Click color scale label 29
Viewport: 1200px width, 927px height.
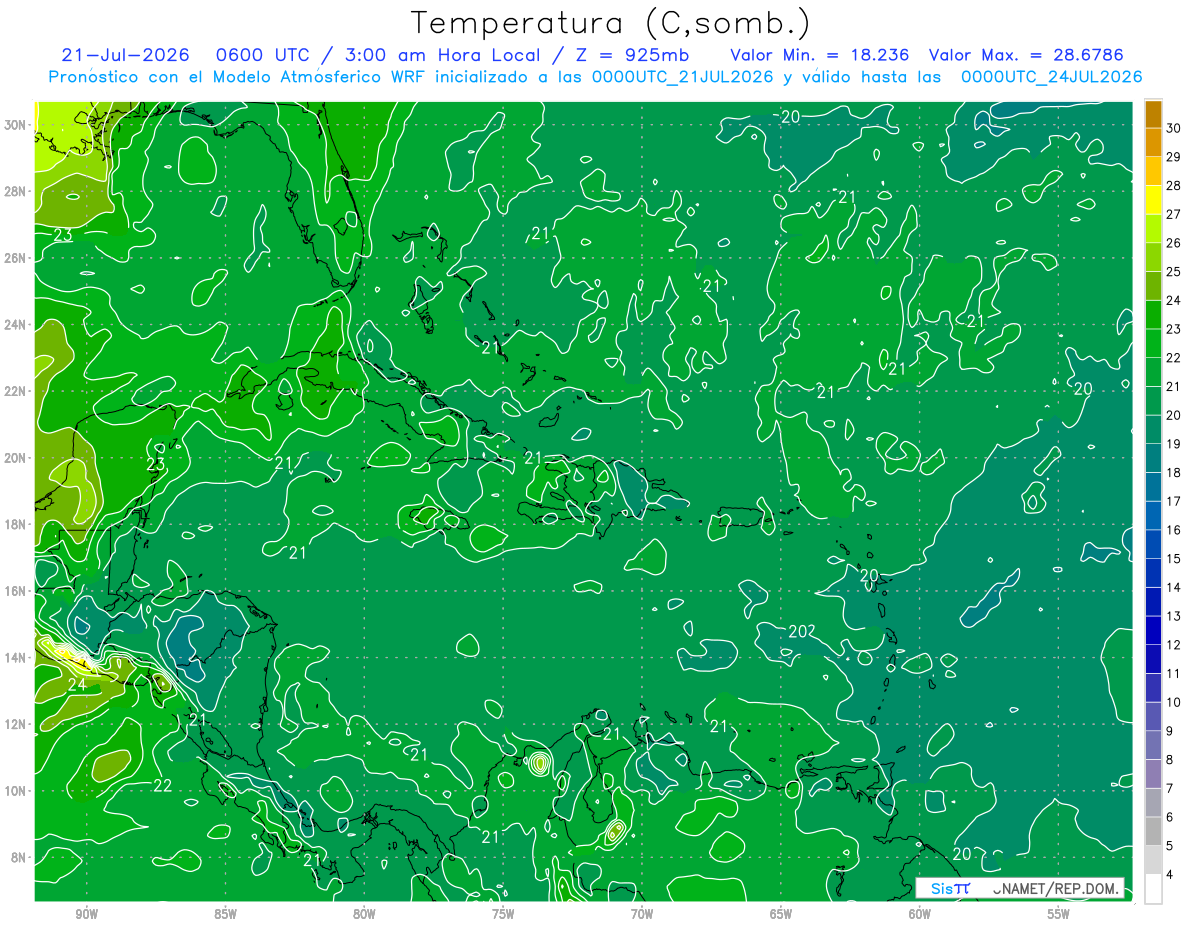[1174, 157]
